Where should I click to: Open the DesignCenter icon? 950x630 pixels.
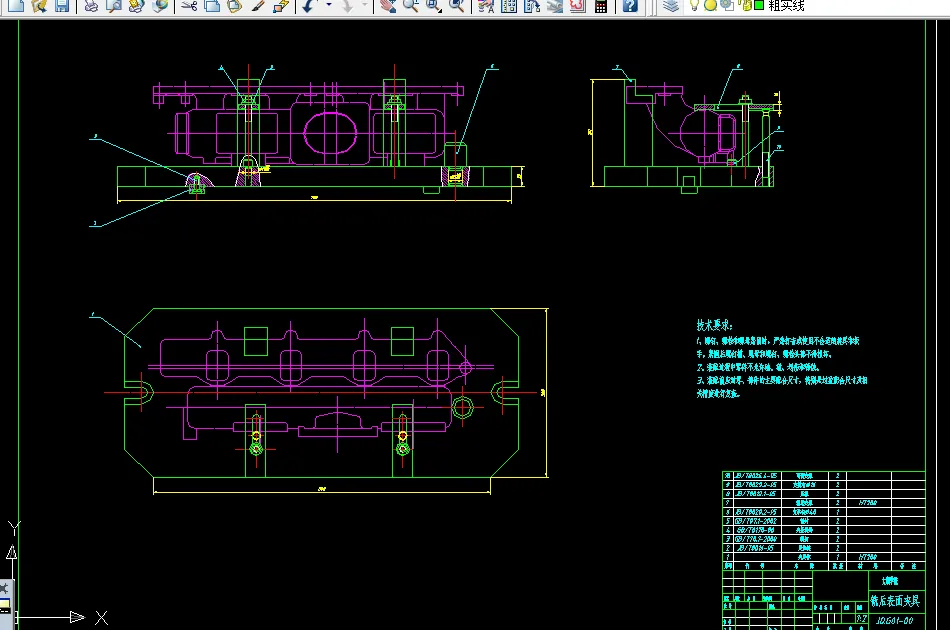tap(509, 5)
